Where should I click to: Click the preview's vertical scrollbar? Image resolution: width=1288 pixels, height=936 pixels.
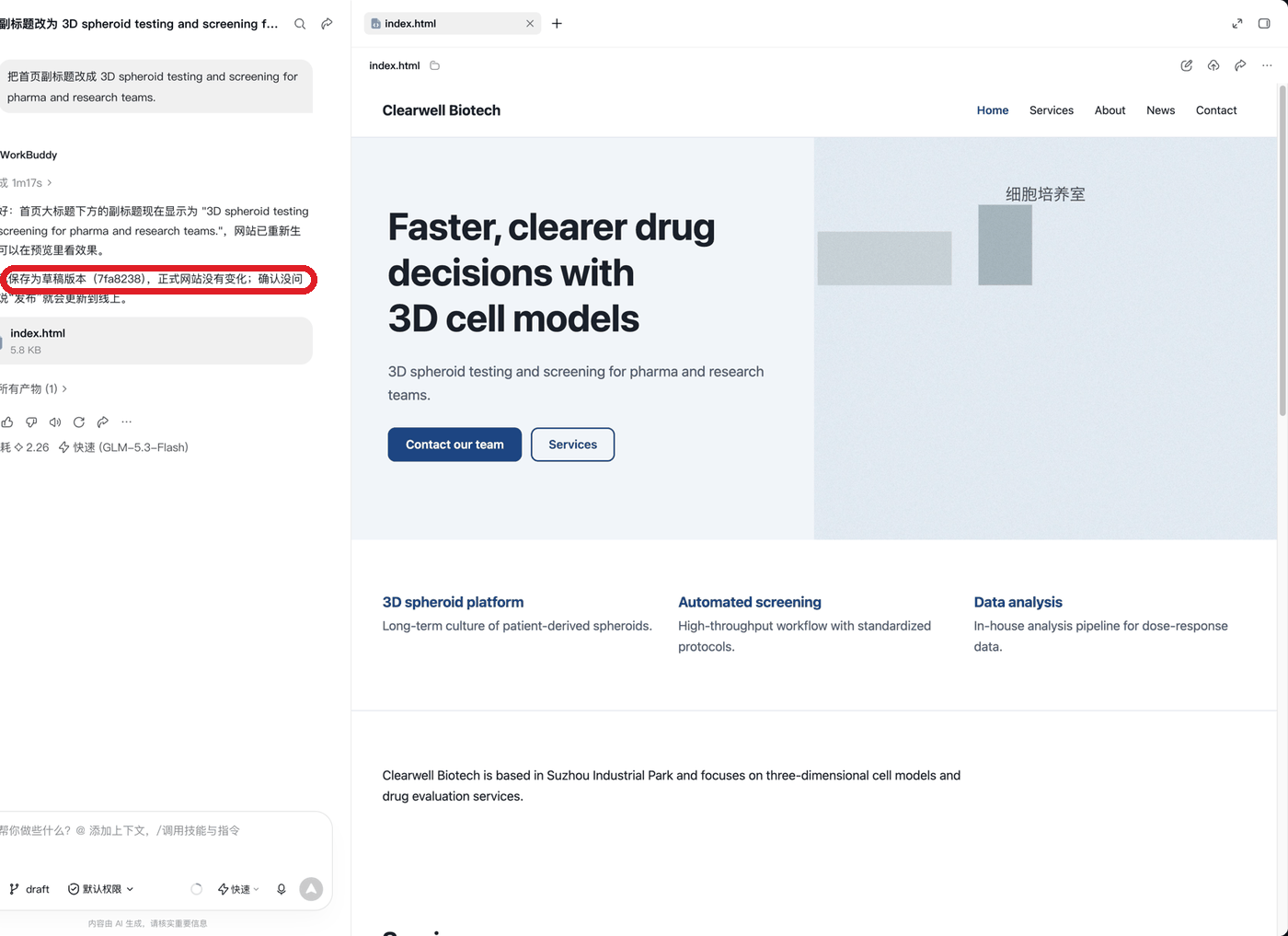1282,250
